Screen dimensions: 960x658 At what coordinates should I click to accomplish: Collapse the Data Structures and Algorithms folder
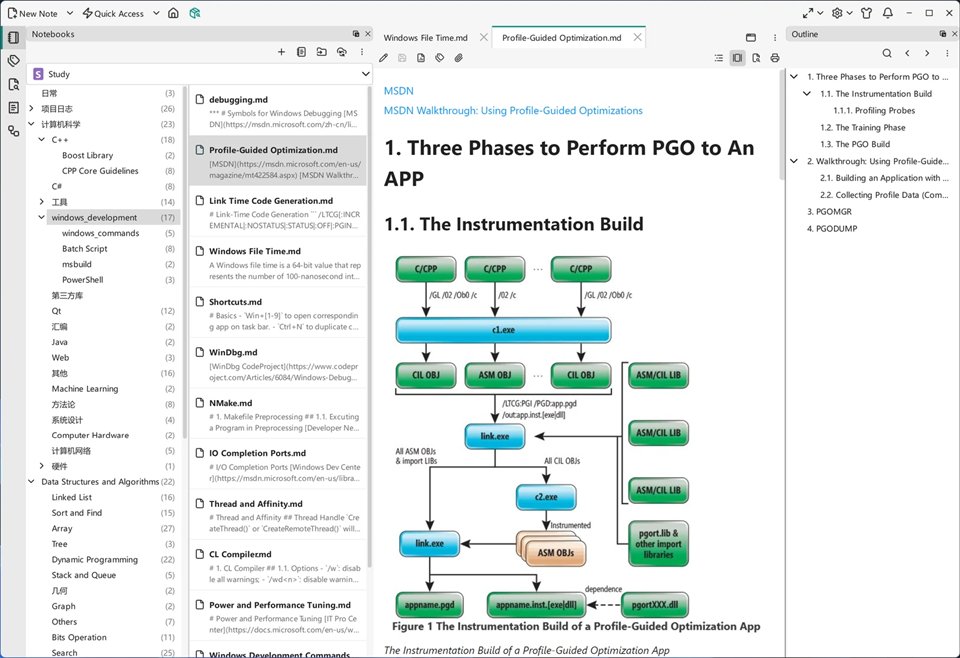point(31,482)
